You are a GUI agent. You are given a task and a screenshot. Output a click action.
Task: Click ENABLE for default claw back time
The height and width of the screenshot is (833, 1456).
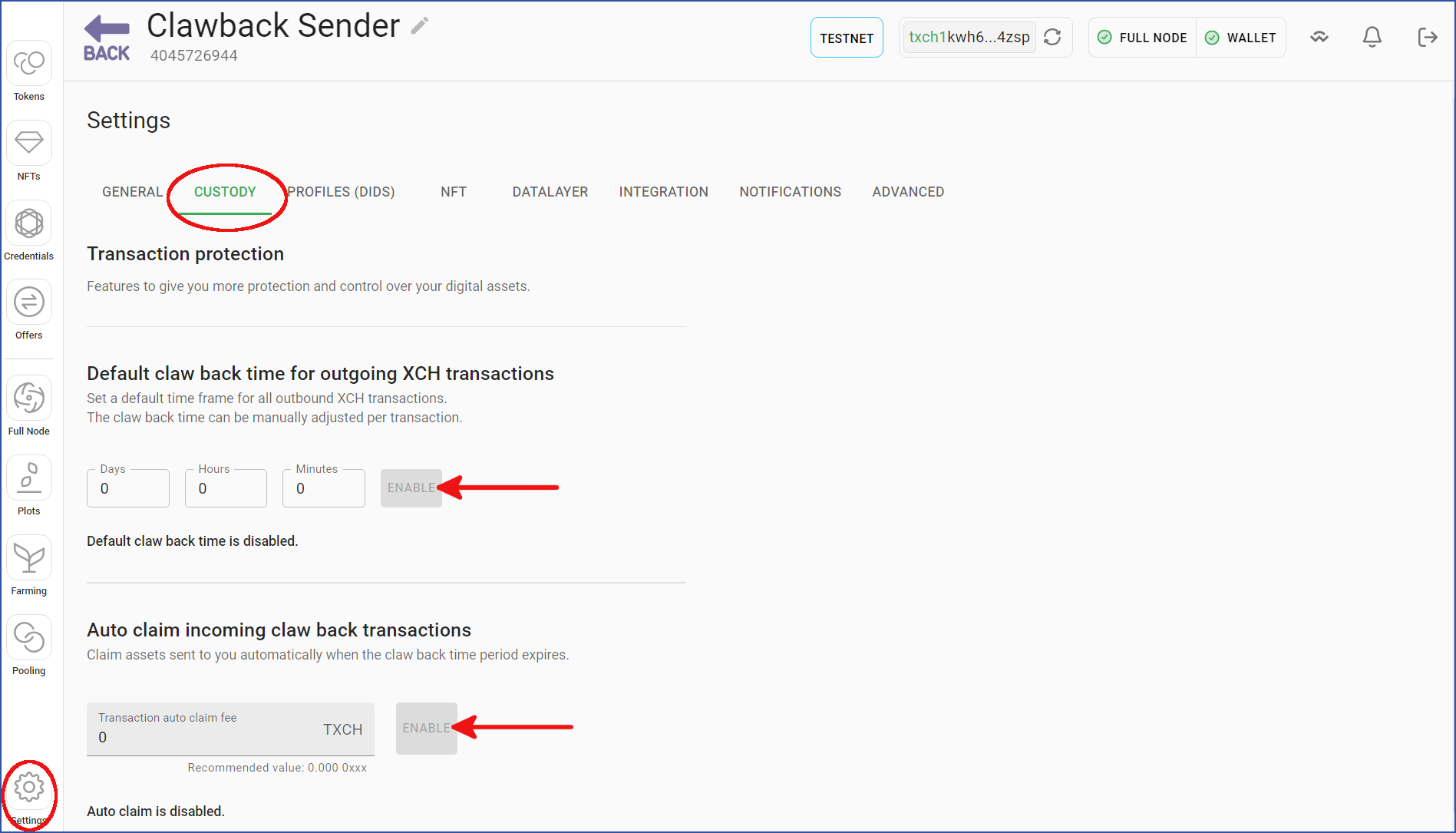[x=411, y=488]
